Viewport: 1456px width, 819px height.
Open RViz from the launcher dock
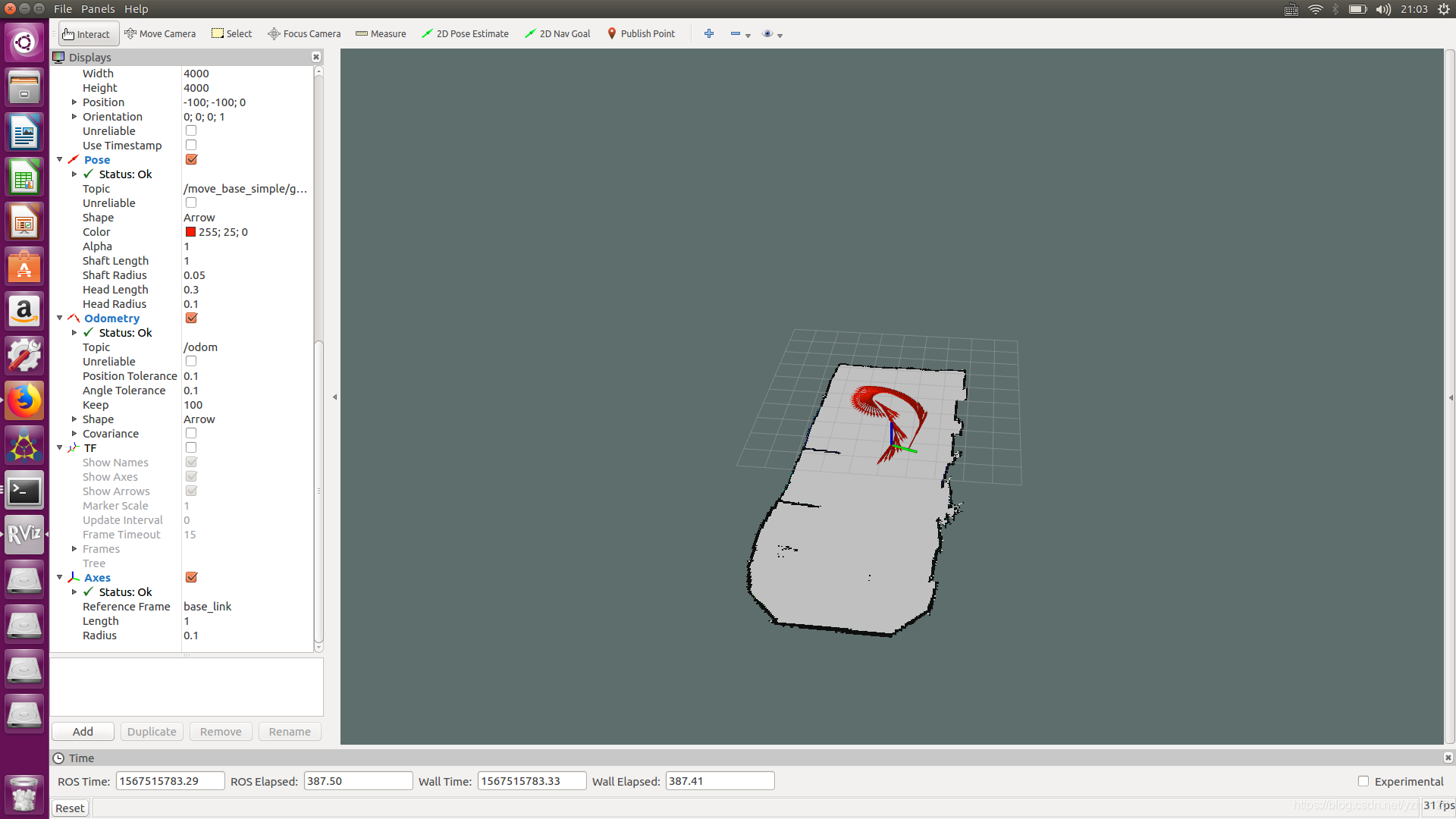tap(24, 535)
